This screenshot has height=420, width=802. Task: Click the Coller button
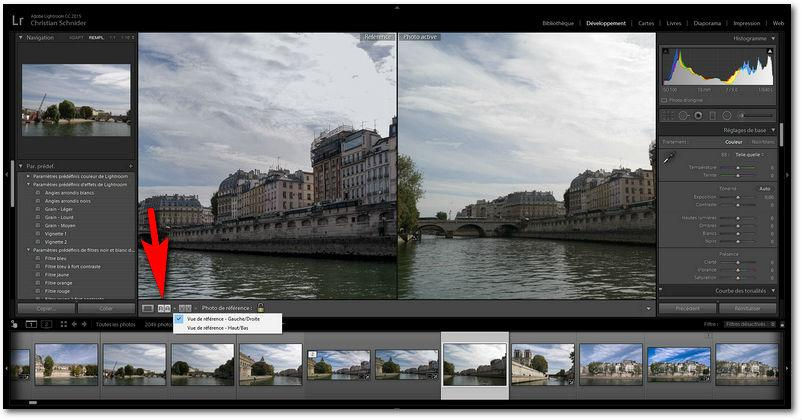point(106,308)
